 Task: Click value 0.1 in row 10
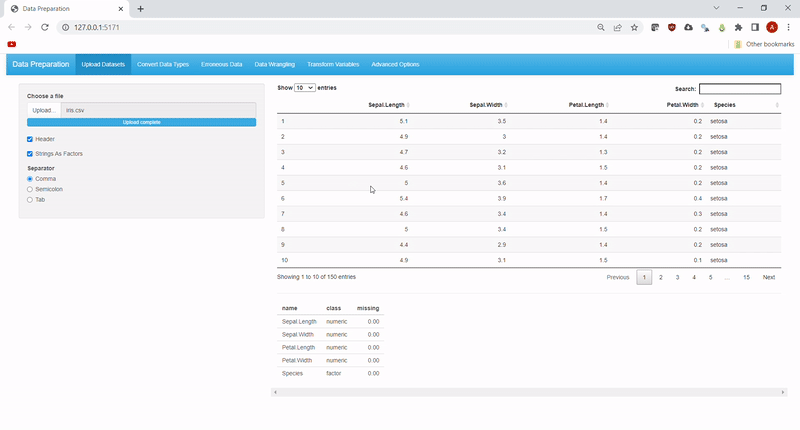pyautogui.click(x=697, y=260)
